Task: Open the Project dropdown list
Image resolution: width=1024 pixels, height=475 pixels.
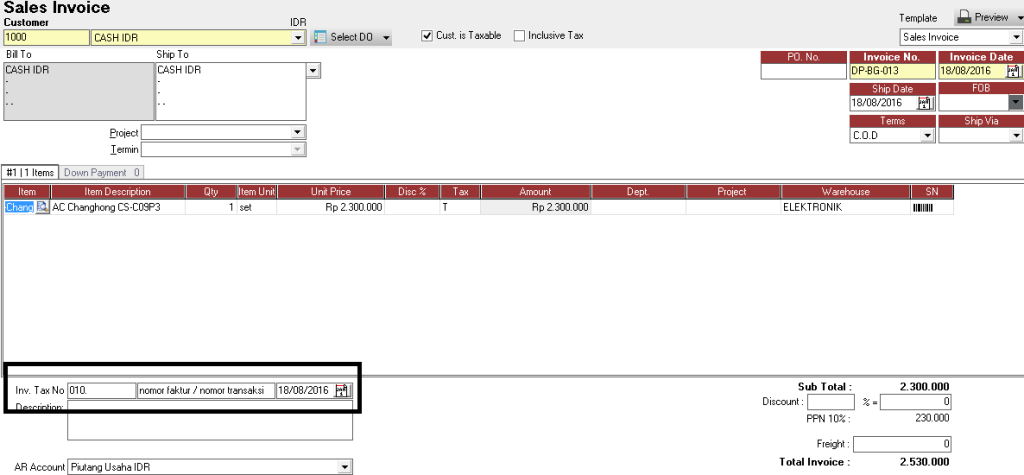Action: (298, 133)
